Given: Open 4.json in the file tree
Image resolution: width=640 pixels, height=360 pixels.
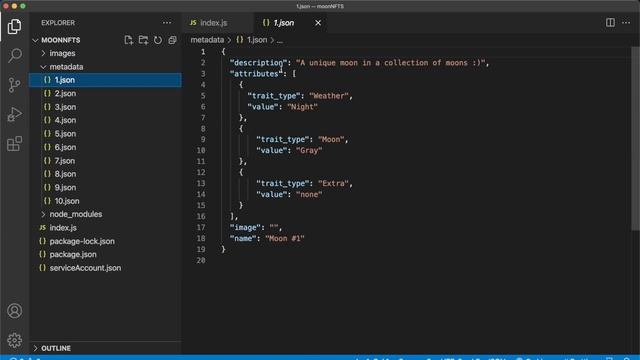Looking at the screenshot, I should pyautogui.click(x=105, y=120).
